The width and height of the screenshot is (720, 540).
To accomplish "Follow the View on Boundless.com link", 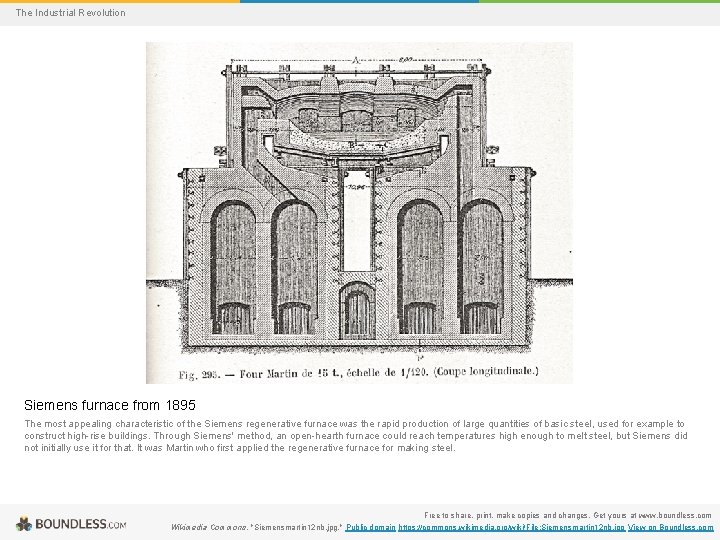I will [x=670, y=528].
